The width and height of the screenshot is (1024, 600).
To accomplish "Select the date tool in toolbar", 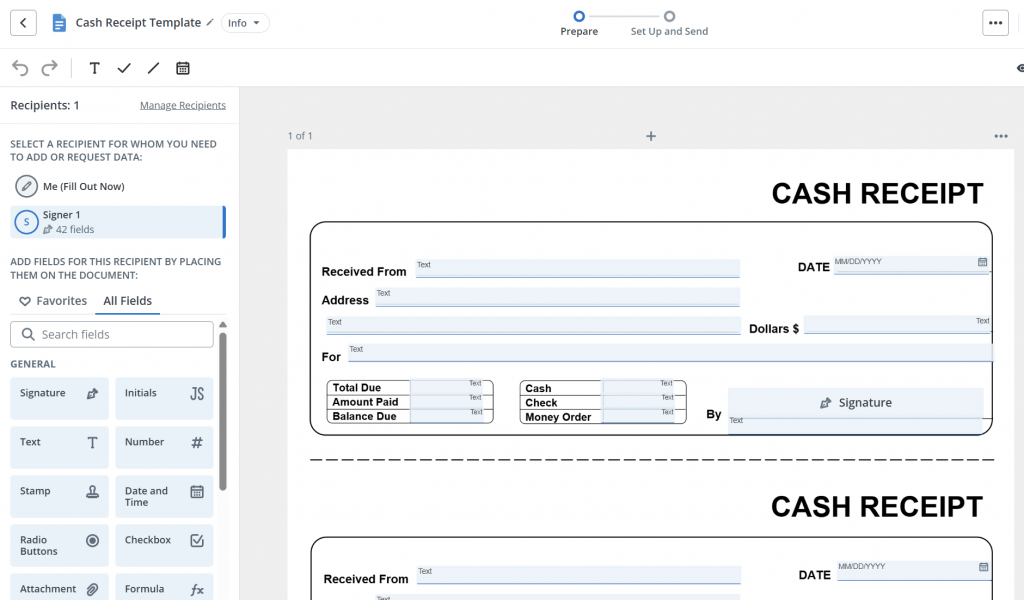I will pos(183,68).
